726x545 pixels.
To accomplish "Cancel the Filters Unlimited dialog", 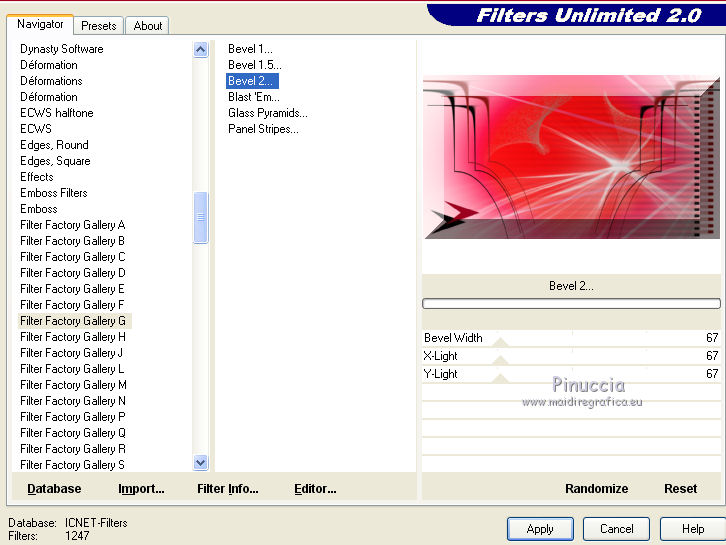I will pos(616,529).
